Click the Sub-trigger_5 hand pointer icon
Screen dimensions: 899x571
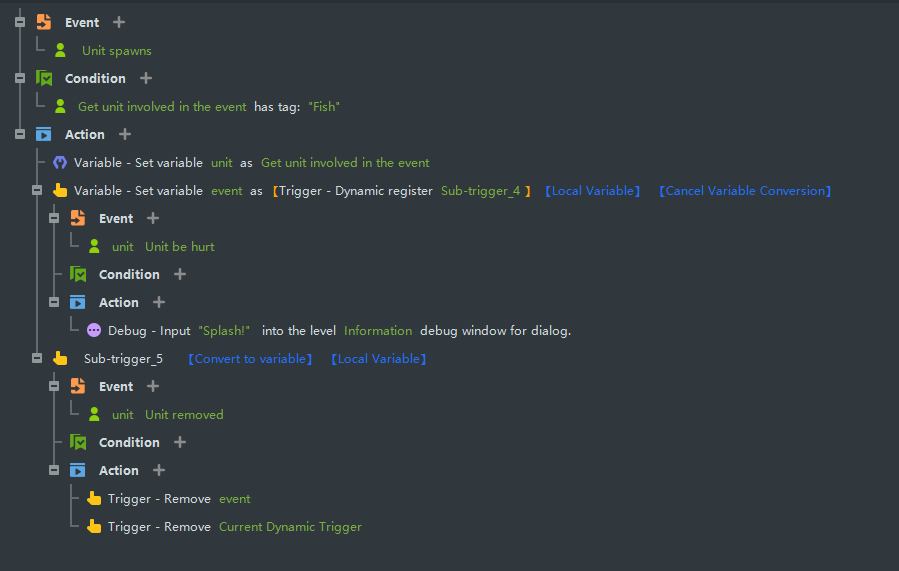click(60, 358)
